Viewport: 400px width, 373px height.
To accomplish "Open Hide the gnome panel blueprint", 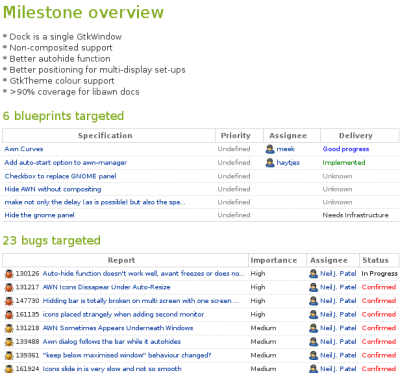I will [x=39, y=215].
